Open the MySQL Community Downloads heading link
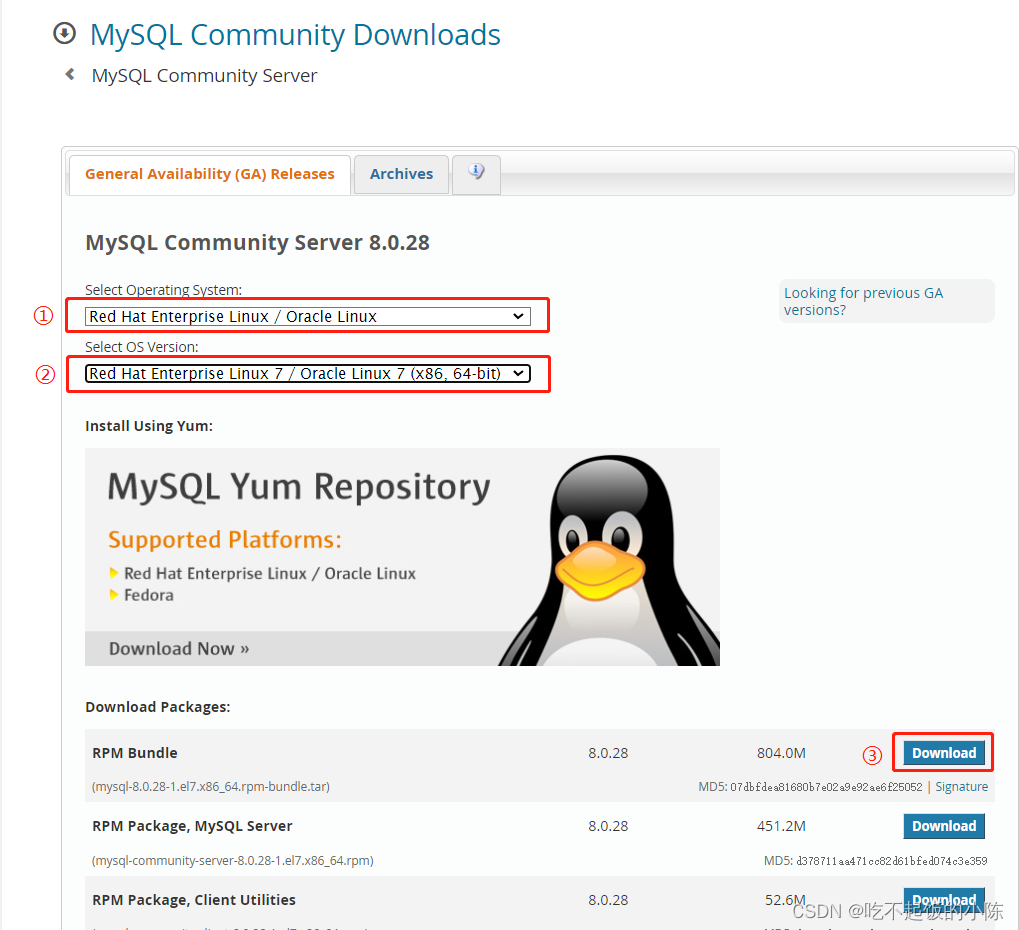 tap(295, 34)
